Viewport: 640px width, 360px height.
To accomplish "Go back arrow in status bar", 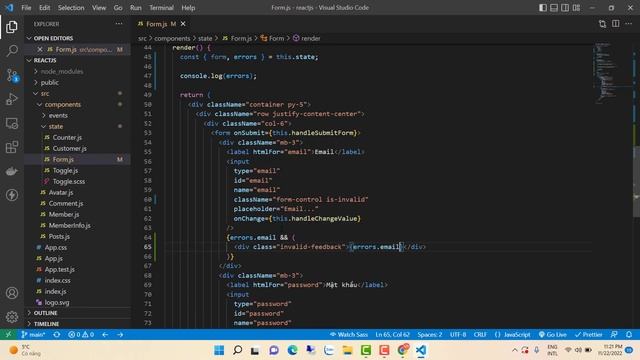I will coord(105,334).
